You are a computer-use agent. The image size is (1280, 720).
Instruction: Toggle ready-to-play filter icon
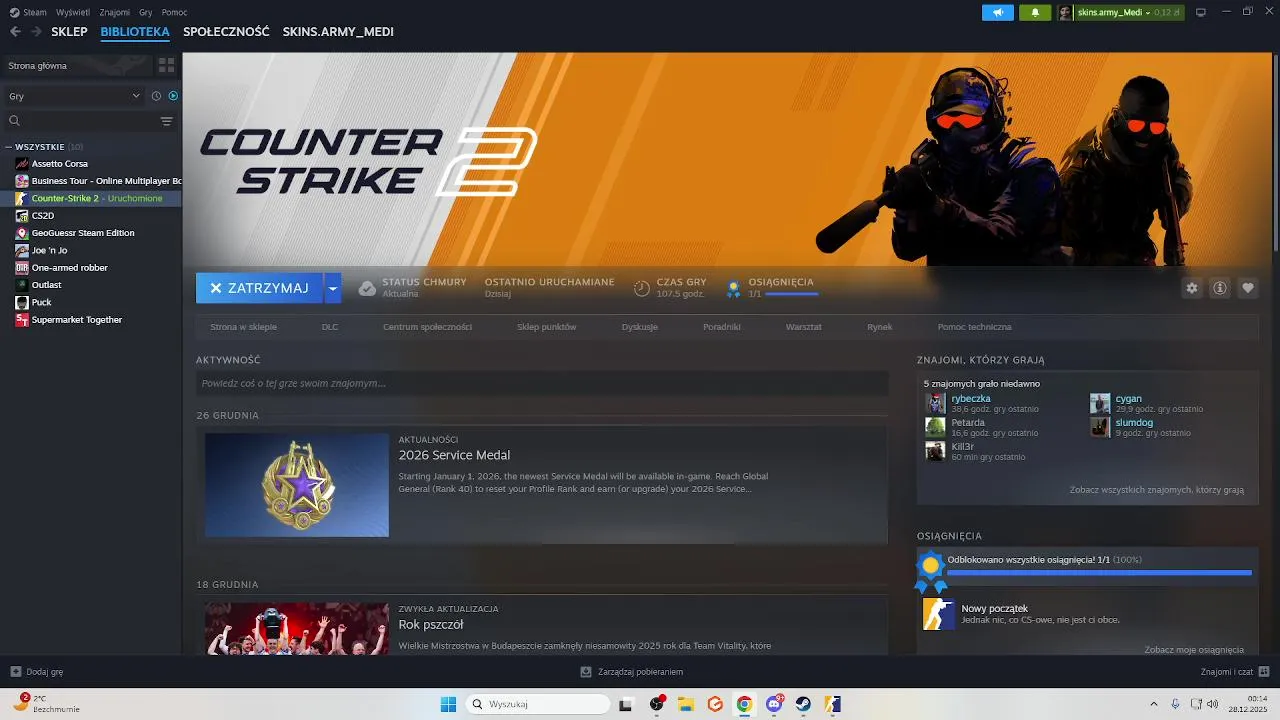tap(173, 96)
